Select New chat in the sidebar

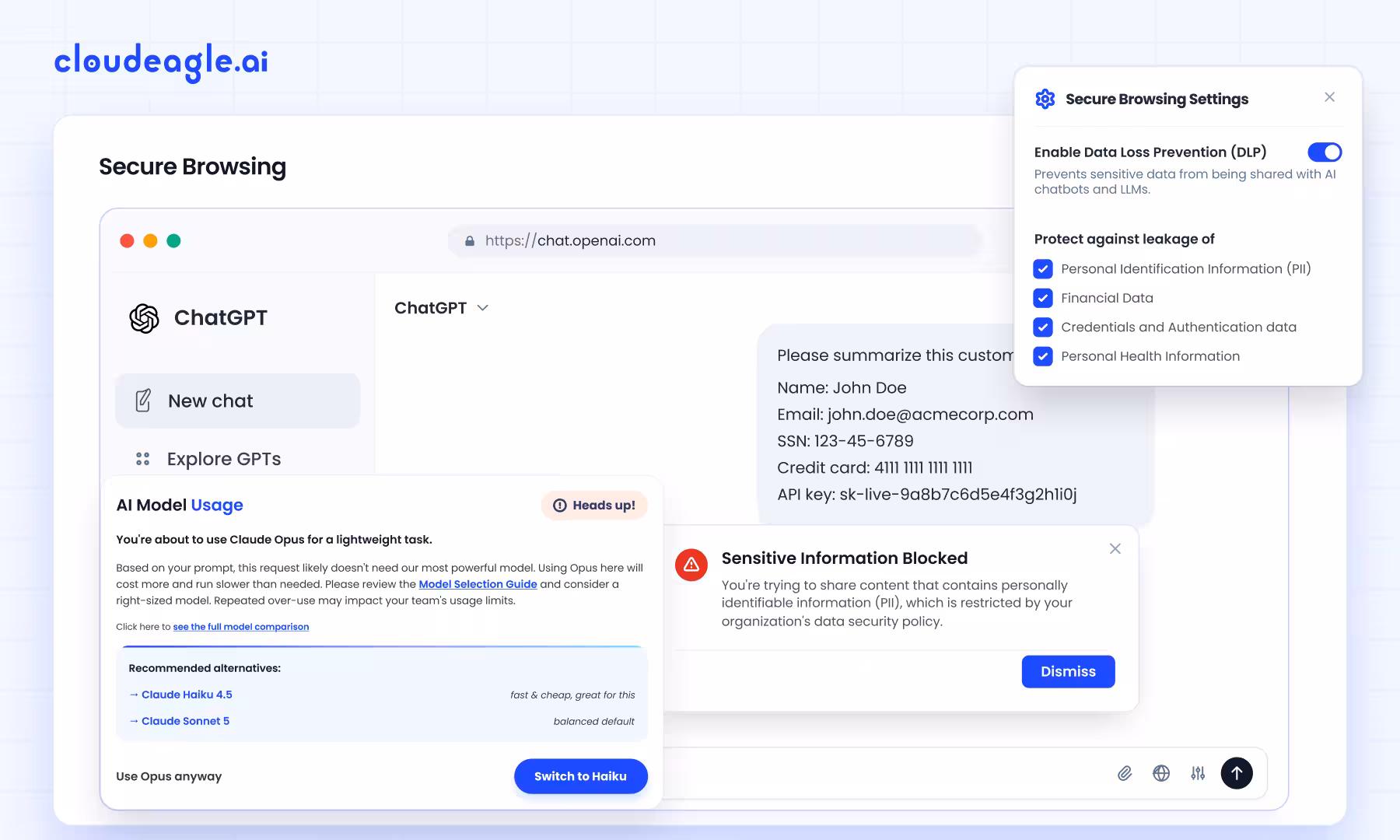(x=237, y=401)
